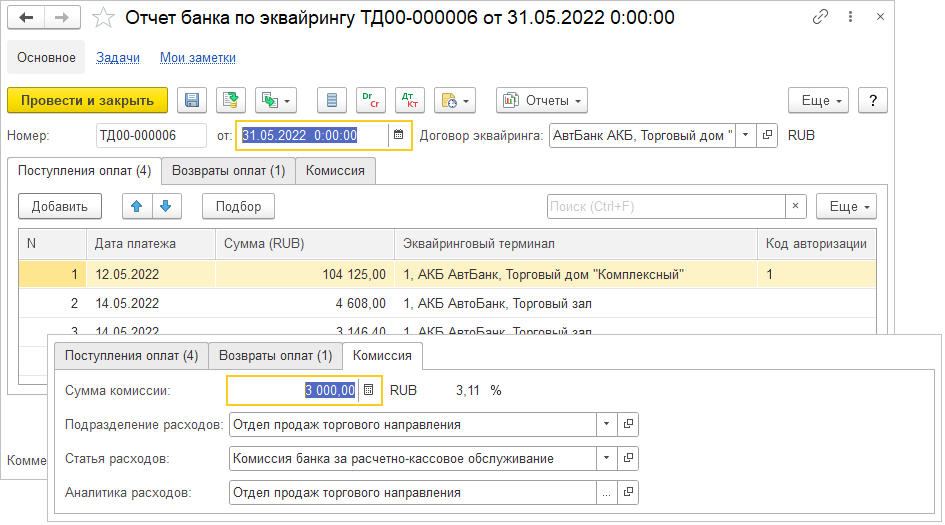Select the Поступления оплат (4) tab in main window
The image size is (945, 525).
pos(84,171)
